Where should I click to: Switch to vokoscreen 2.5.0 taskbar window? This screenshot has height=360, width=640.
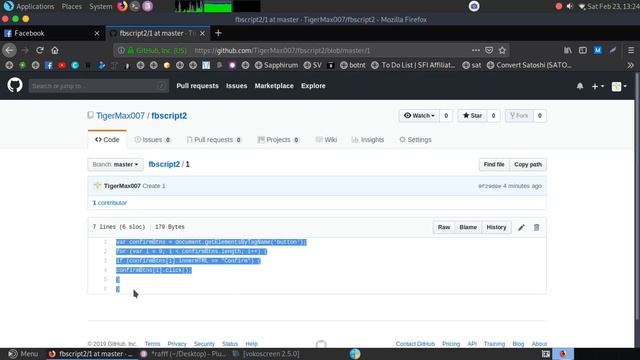[x=266, y=354]
